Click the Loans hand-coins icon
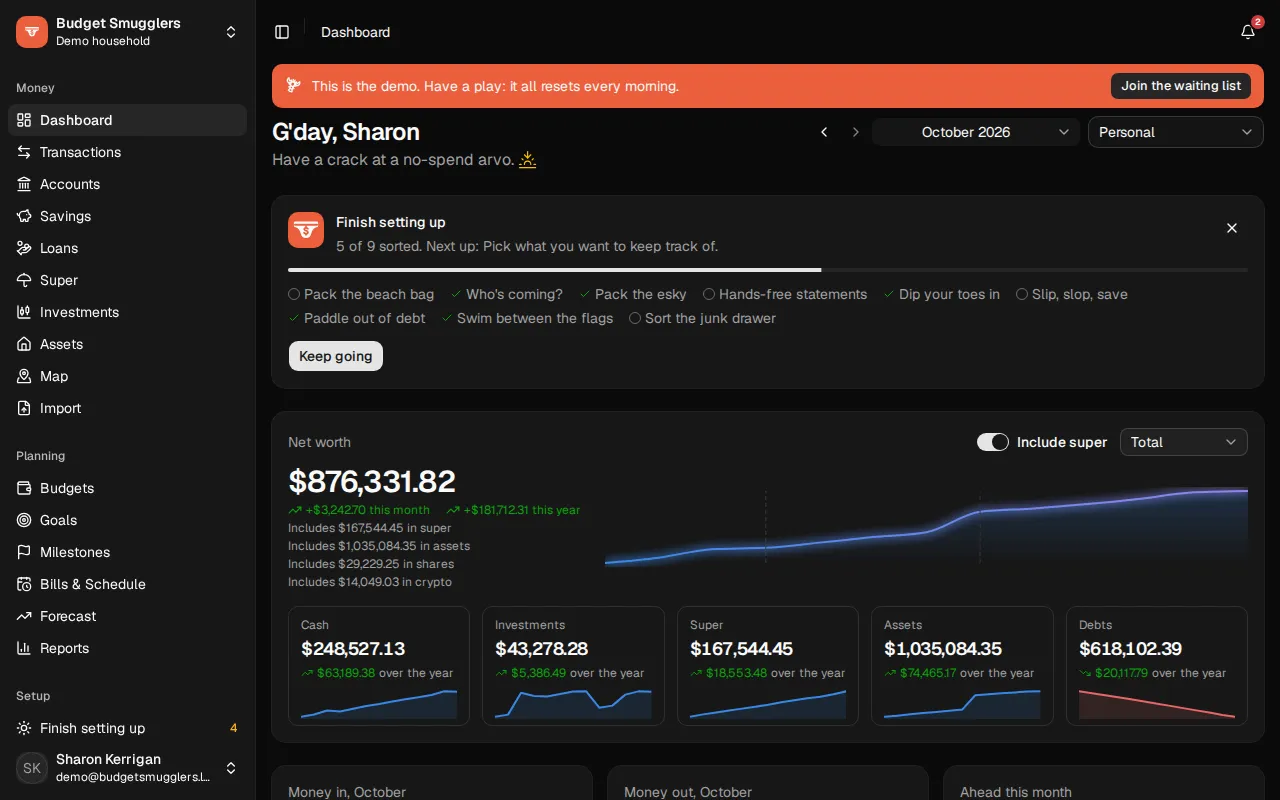The image size is (1280, 800). click(x=25, y=248)
